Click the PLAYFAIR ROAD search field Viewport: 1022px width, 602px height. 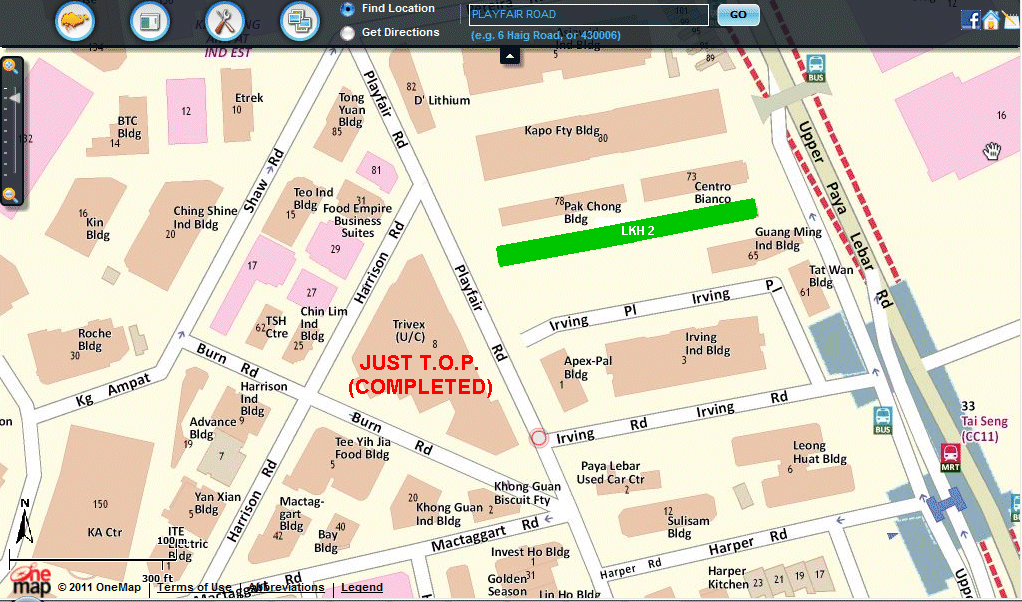(x=588, y=15)
